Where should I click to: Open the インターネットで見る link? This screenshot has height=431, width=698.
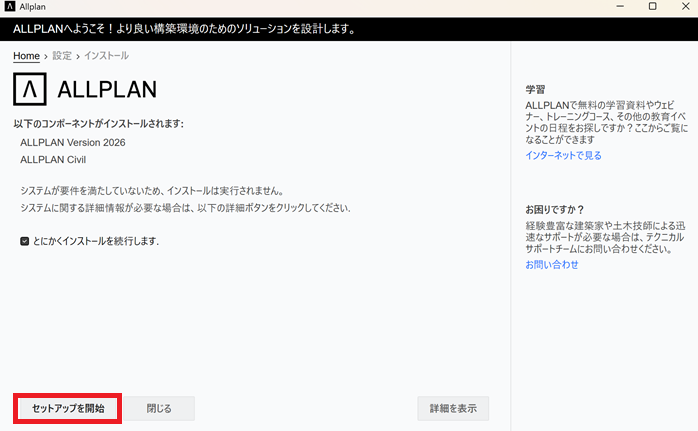563,156
